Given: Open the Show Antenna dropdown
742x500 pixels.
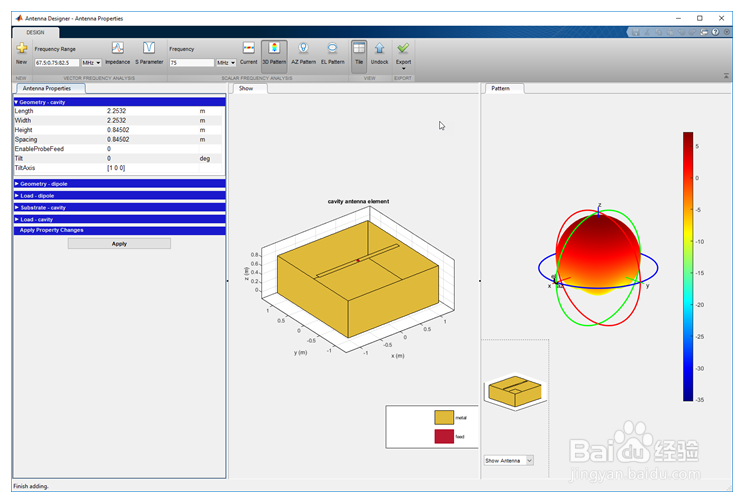Looking at the screenshot, I should pyautogui.click(x=509, y=460).
